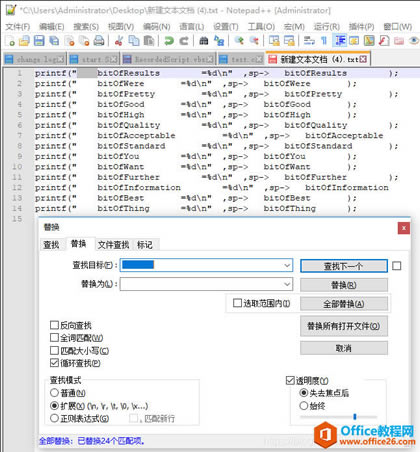Toggle the Show All Characters pilcrow icon
Screen dimensions: 420x452
pyautogui.click(x=324, y=41)
